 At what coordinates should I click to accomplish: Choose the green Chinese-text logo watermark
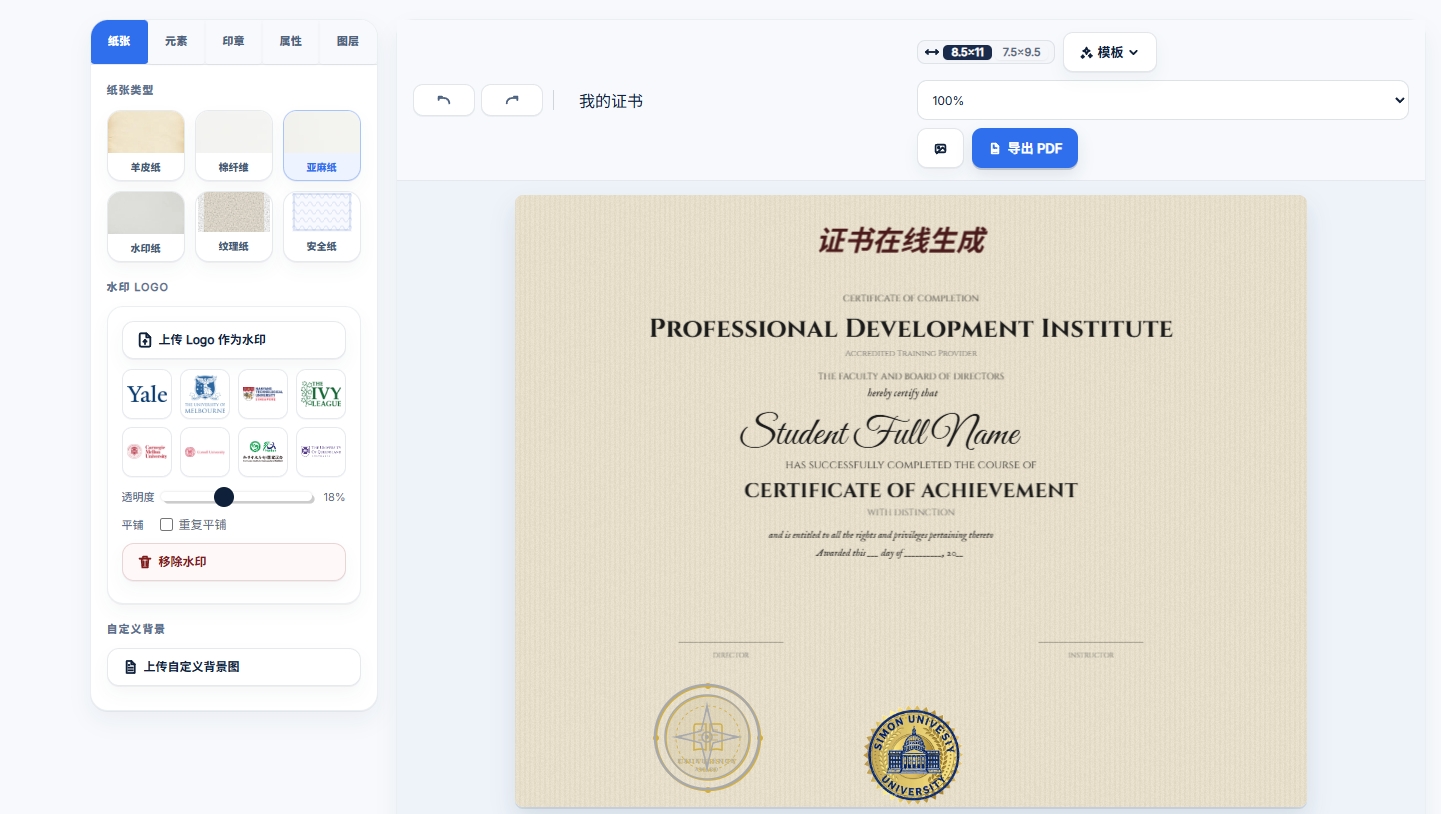(x=263, y=452)
